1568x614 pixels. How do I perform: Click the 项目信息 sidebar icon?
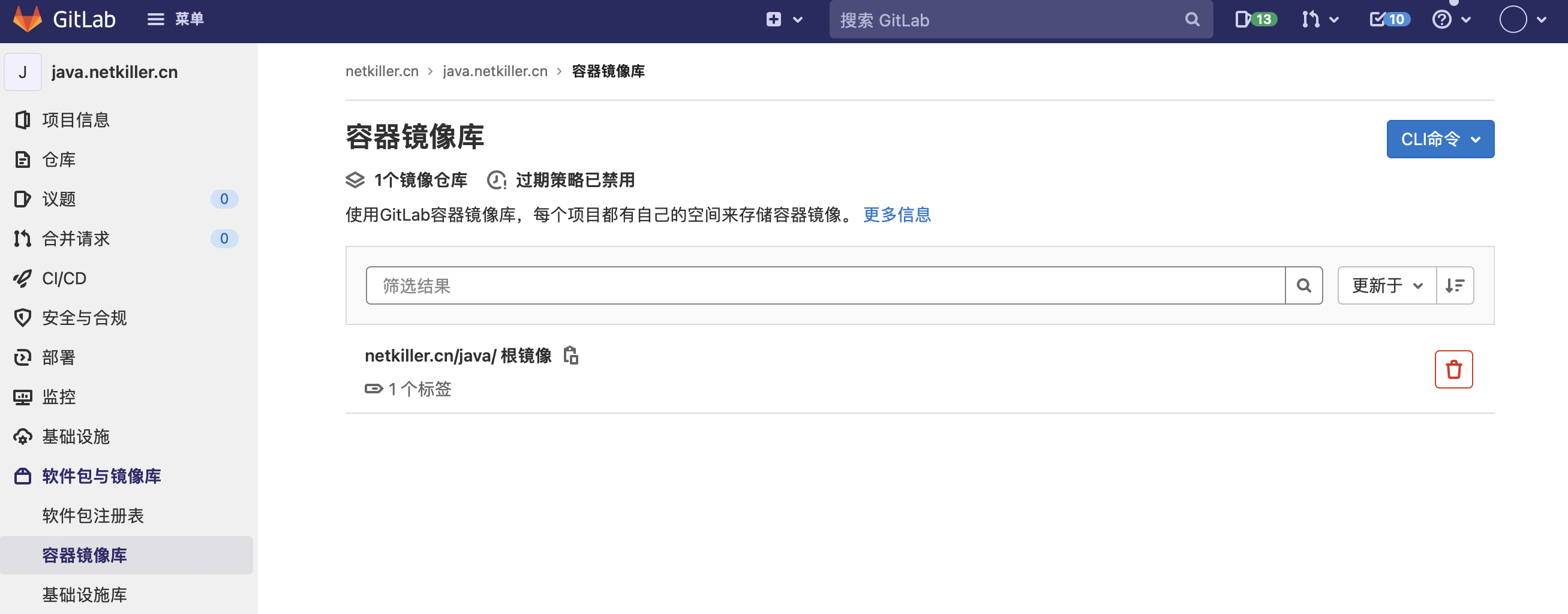click(x=23, y=120)
